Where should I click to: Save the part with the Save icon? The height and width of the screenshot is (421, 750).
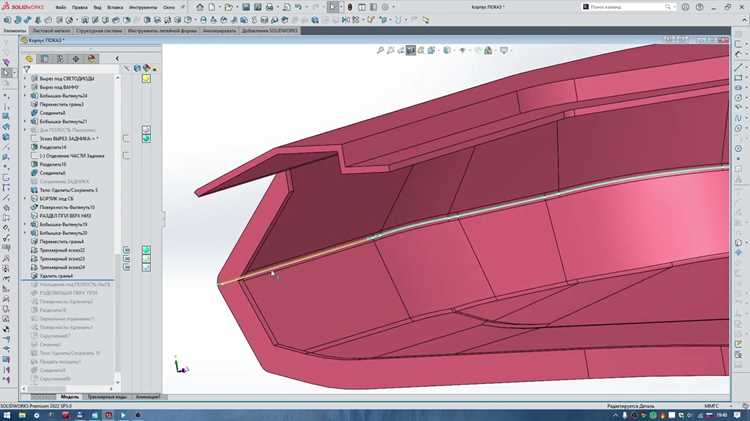point(246,7)
